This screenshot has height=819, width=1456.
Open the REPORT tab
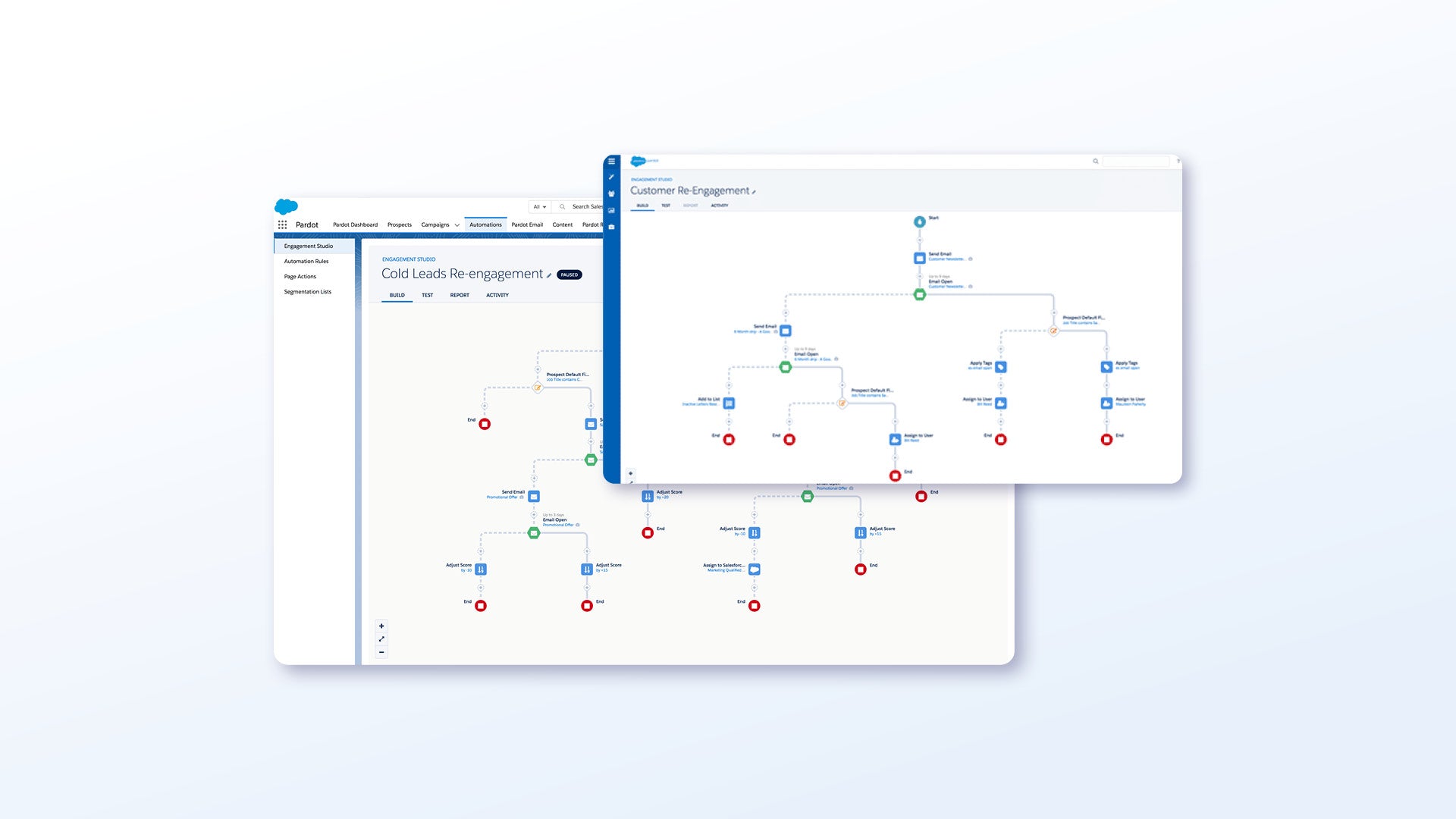click(460, 295)
